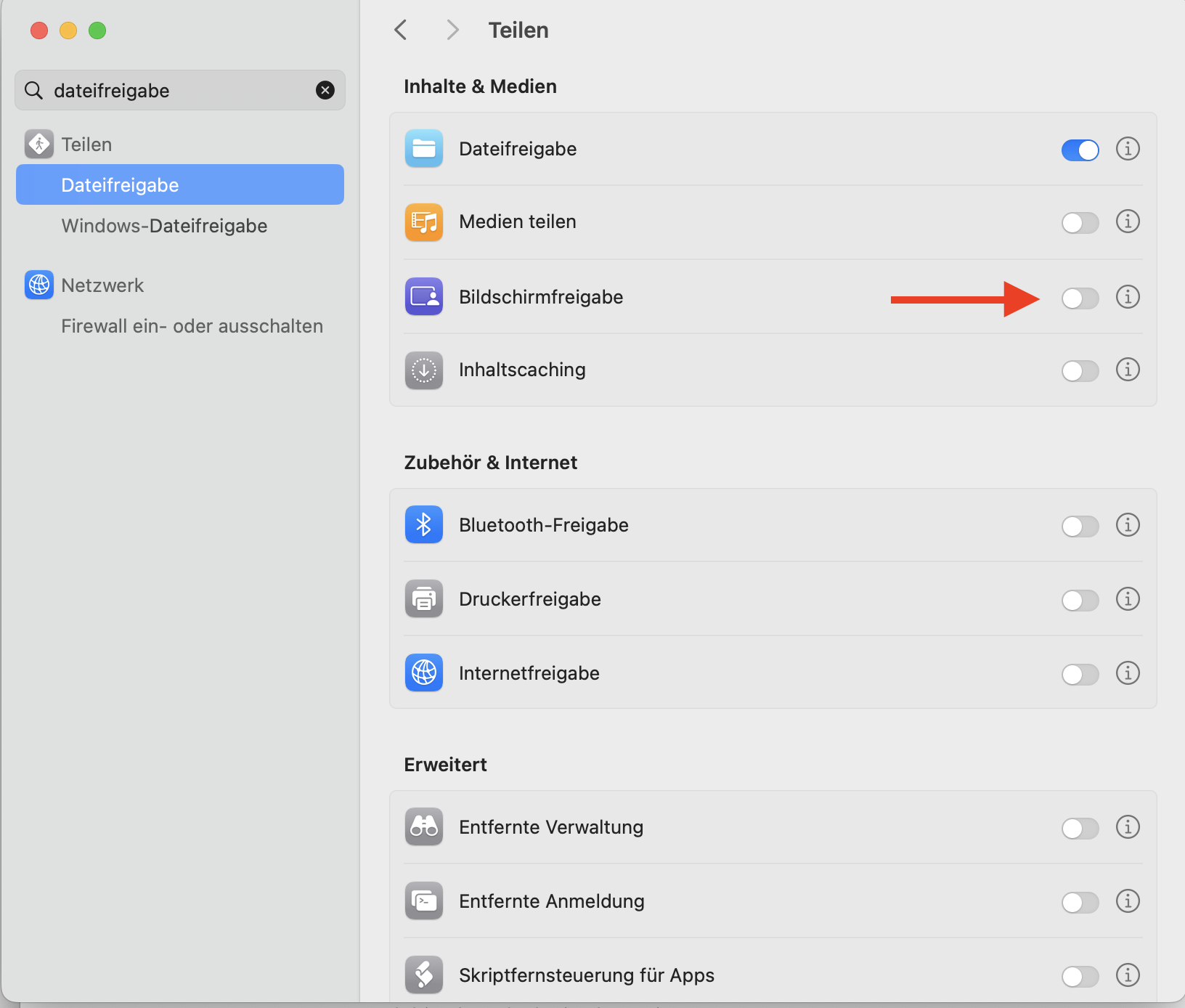The image size is (1185, 1008).
Task: Select Teilen in the sidebar
Action: [86, 145]
